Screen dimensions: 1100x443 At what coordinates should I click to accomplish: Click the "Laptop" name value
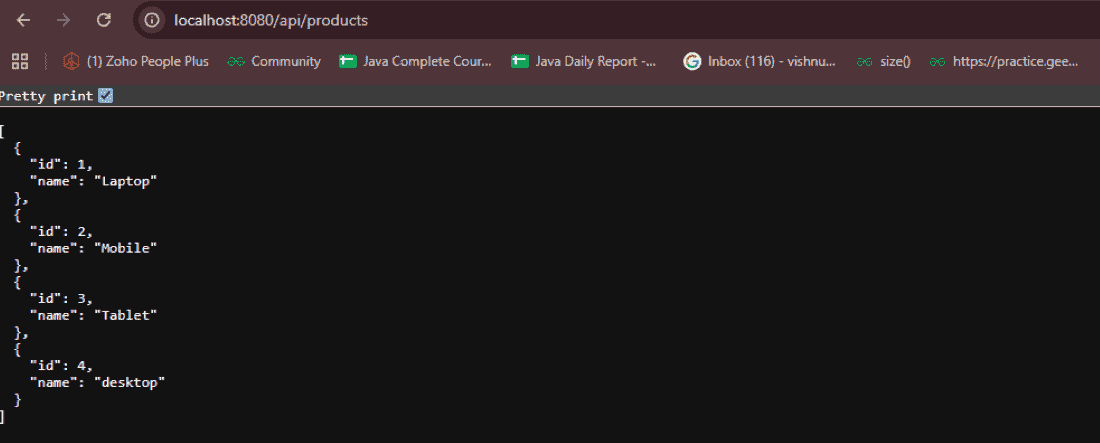click(126, 181)
